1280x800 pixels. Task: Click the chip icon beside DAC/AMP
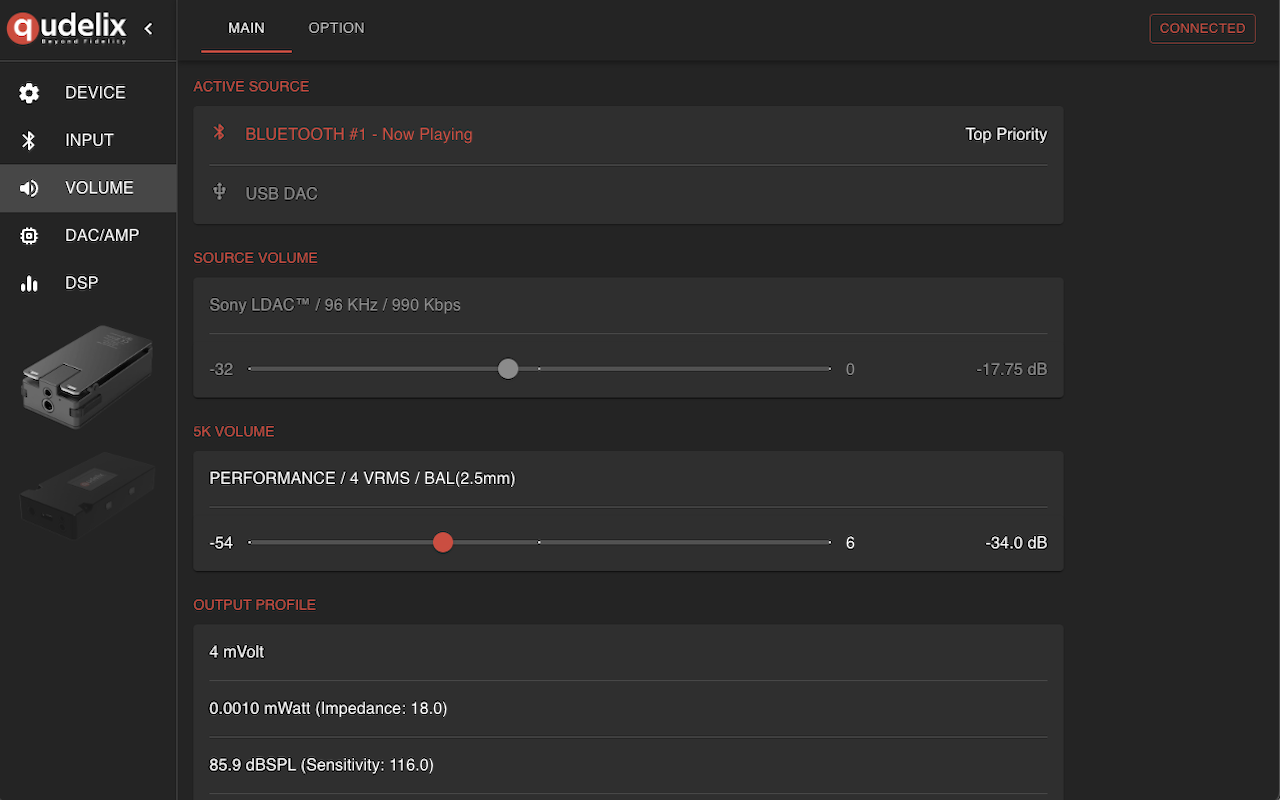click(x=30, y=236)
